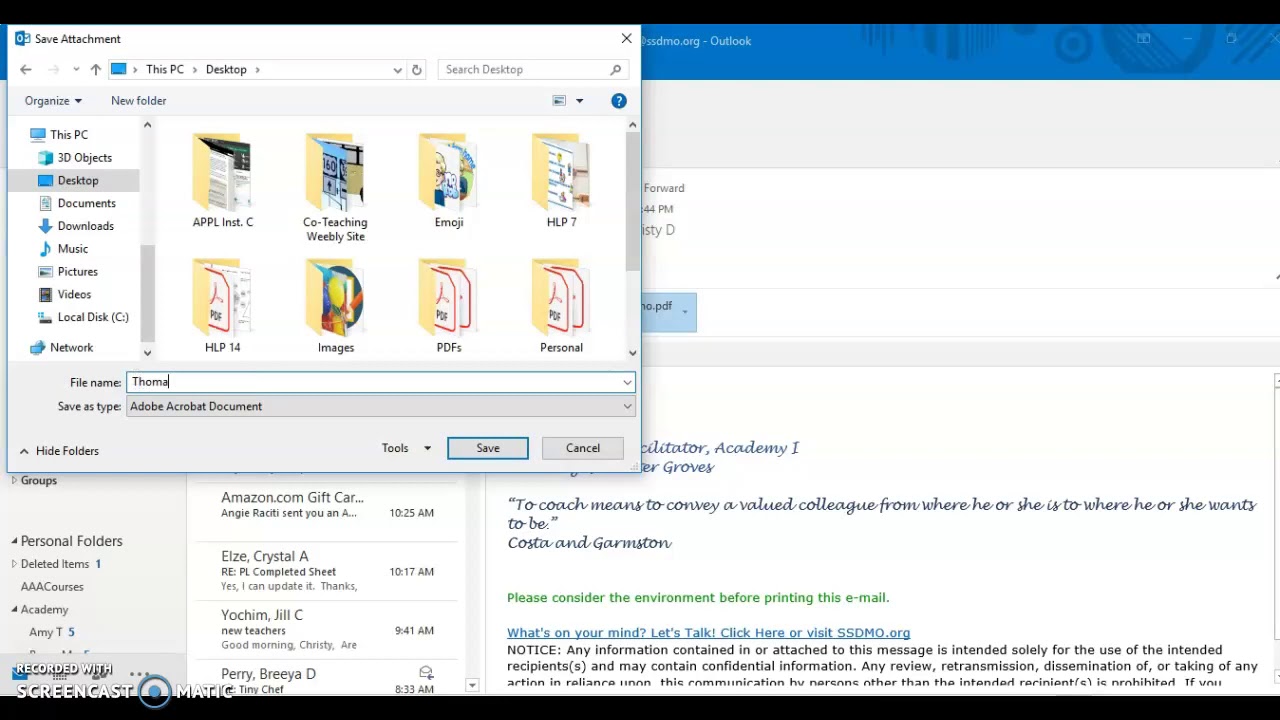Select Music in navigation pane
The height and width of the screenshot is (720, 1280).
[x=72, y=249]
